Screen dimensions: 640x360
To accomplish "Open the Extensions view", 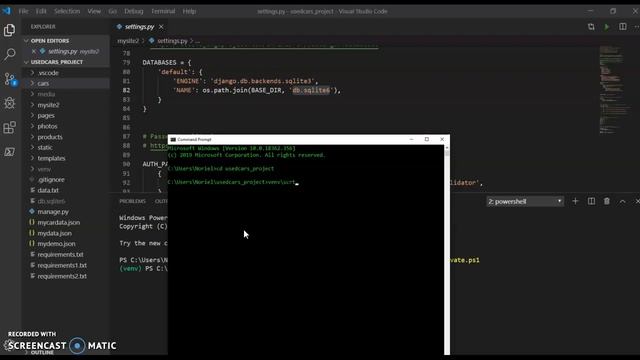I will click(x=9, y=127).
